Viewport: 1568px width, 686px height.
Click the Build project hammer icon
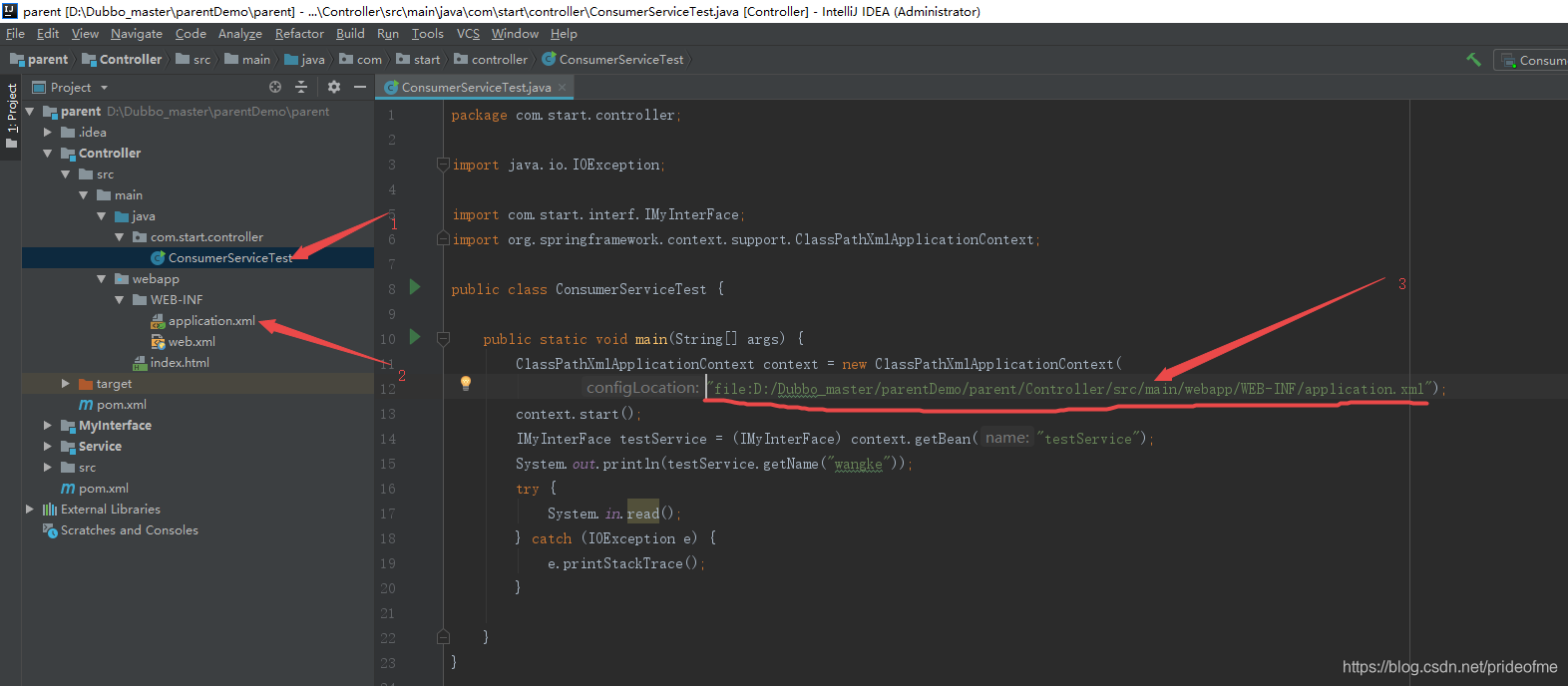pos(1473,60)
